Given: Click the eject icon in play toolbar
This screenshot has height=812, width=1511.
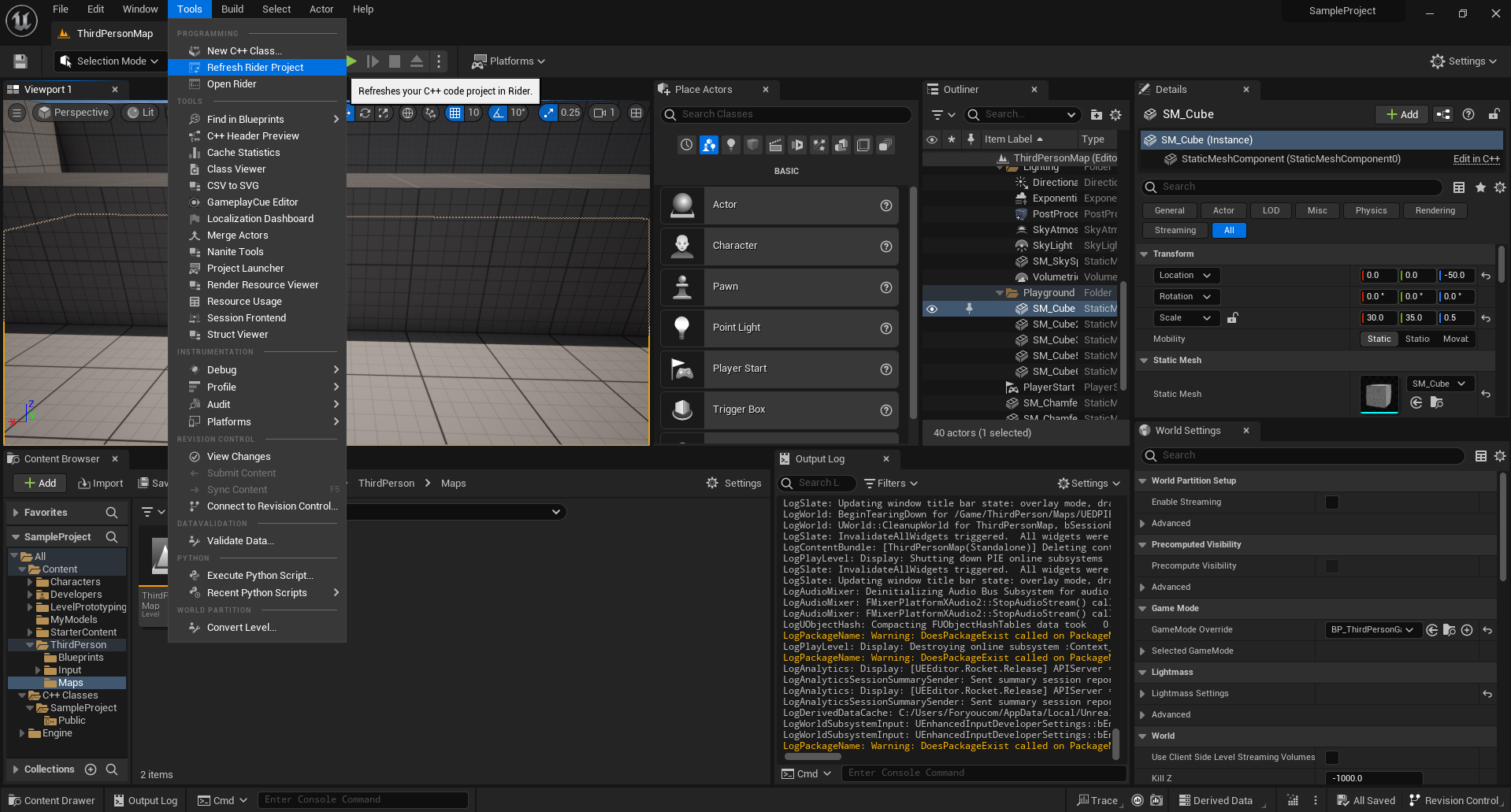Looking at the screenshot, I should (417, 61).
